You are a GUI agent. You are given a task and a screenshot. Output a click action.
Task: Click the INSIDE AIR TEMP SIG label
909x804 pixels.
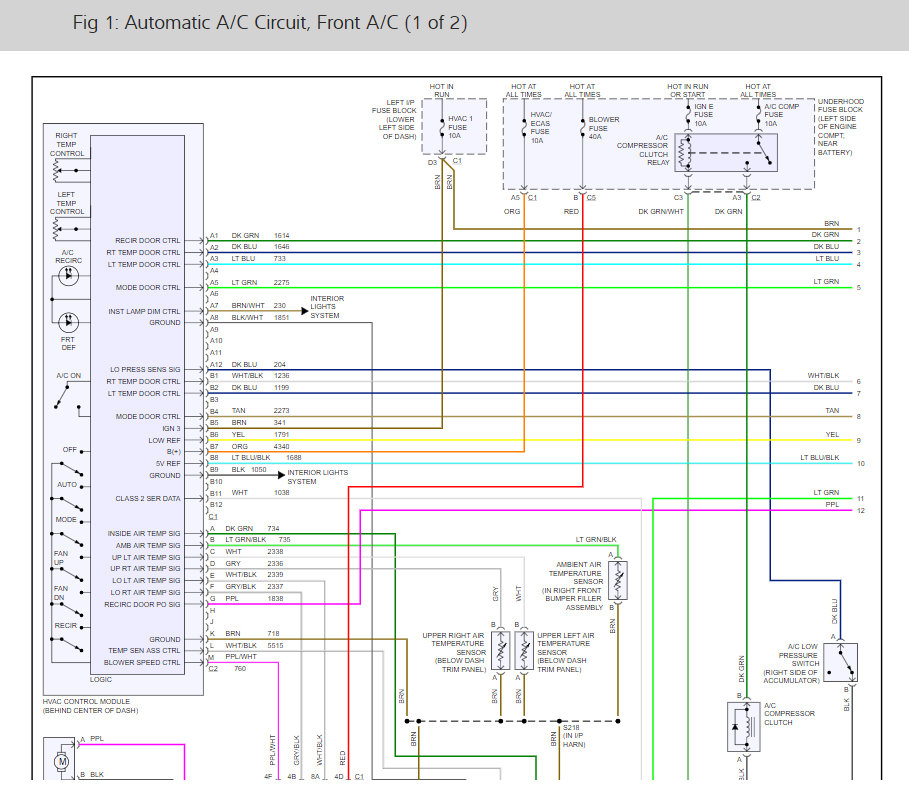tap(144, 533)
